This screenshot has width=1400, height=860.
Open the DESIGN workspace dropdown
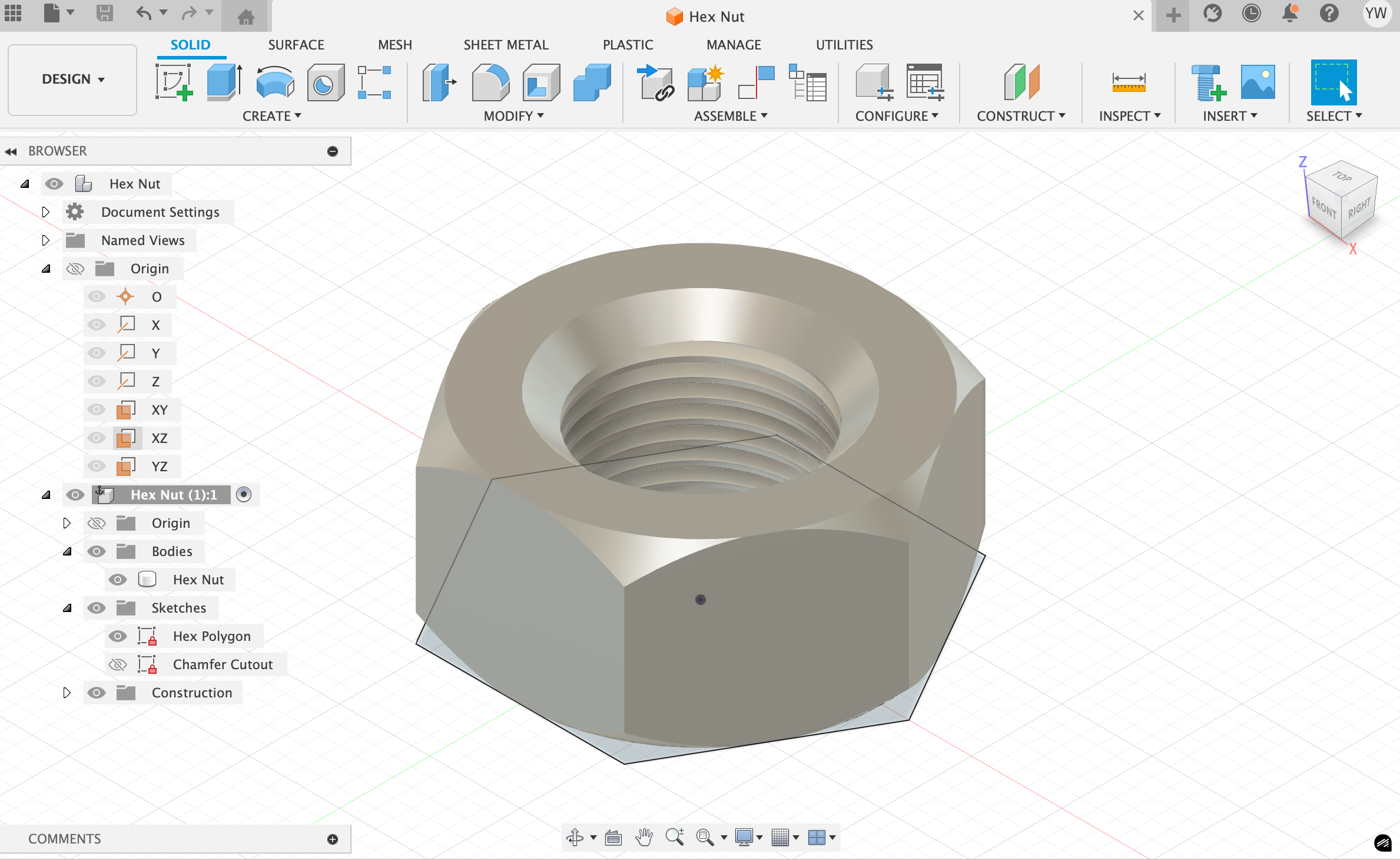point(72,80)
